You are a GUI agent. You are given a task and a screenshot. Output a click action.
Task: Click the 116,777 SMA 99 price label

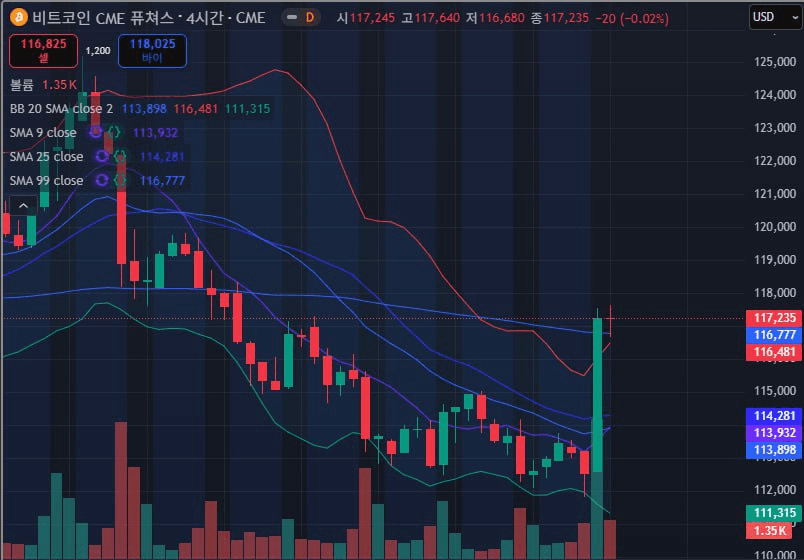pos(774,335)
